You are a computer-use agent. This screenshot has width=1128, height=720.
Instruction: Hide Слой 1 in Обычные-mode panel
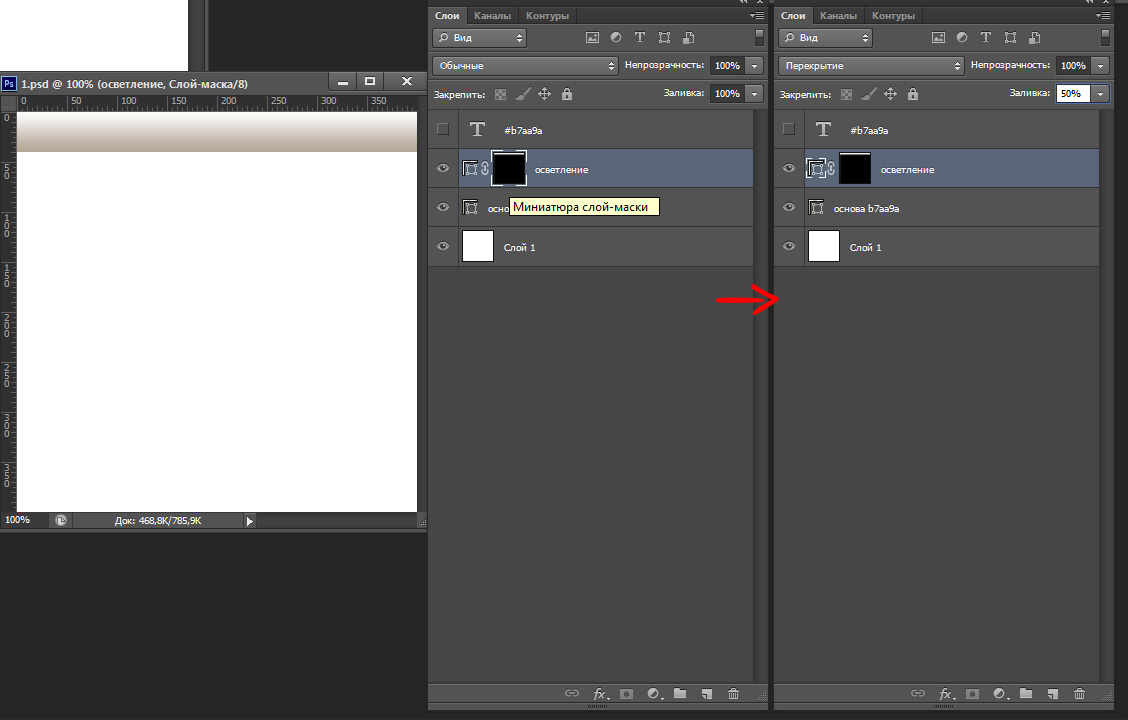[x=443, y=246]
